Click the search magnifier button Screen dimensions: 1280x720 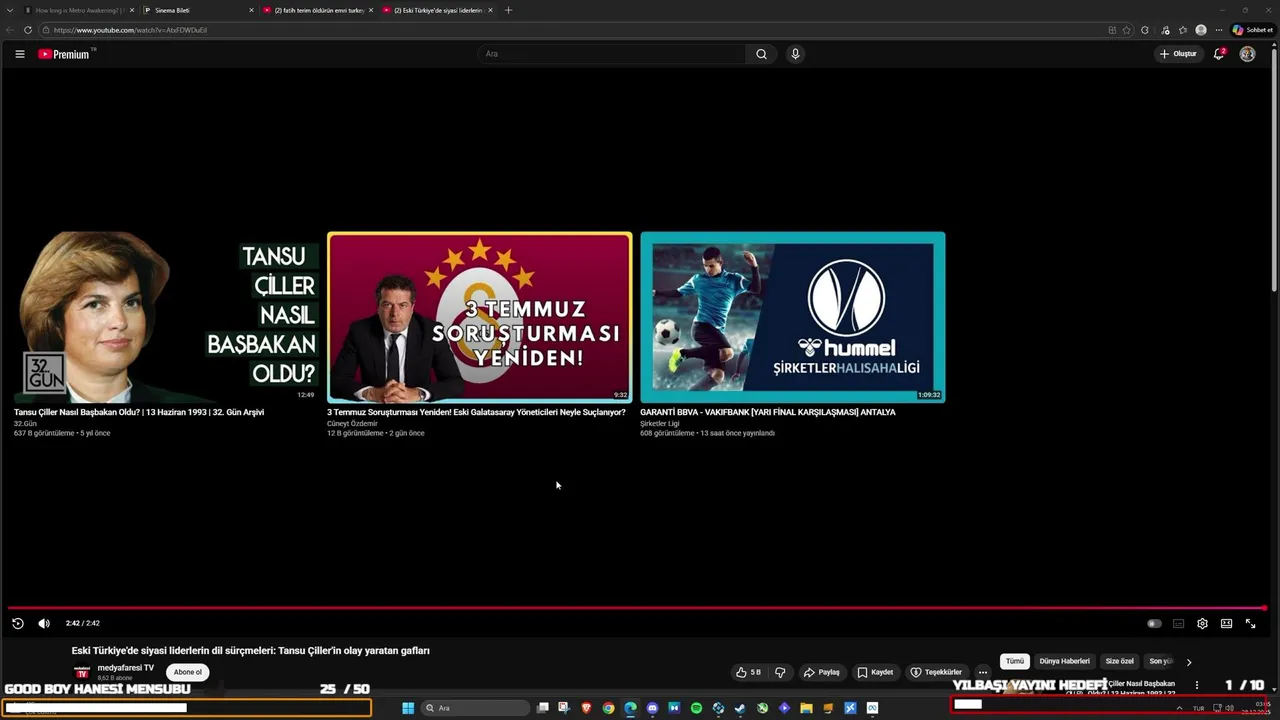click(761, 54)
